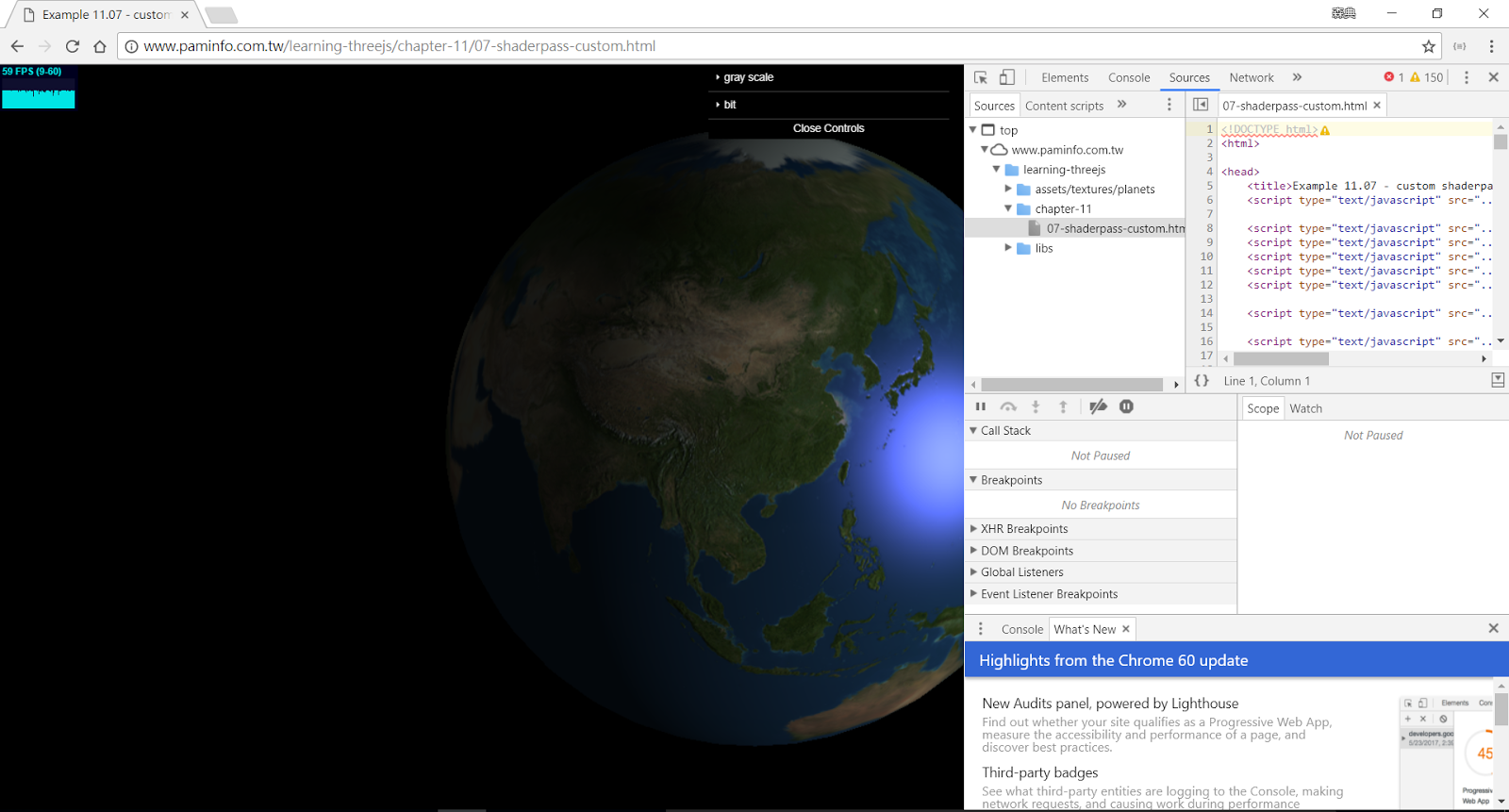View site information icon
Viewport: 1509px width, 812px height.
click(x=131, y=46)
